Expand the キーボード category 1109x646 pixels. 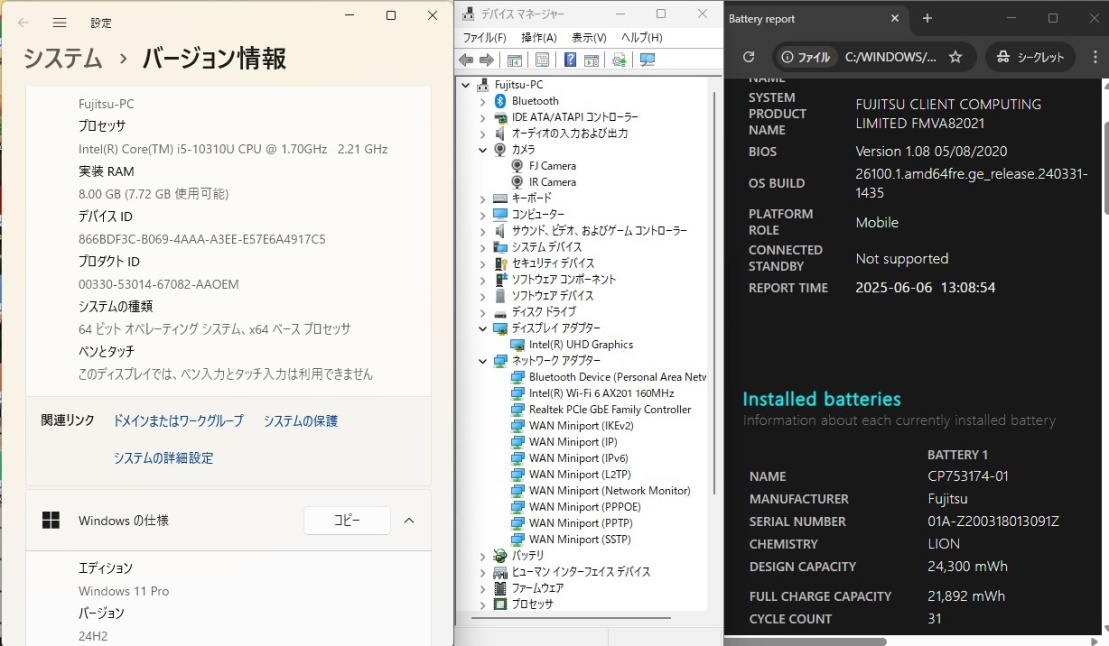(x=482, y=199)
